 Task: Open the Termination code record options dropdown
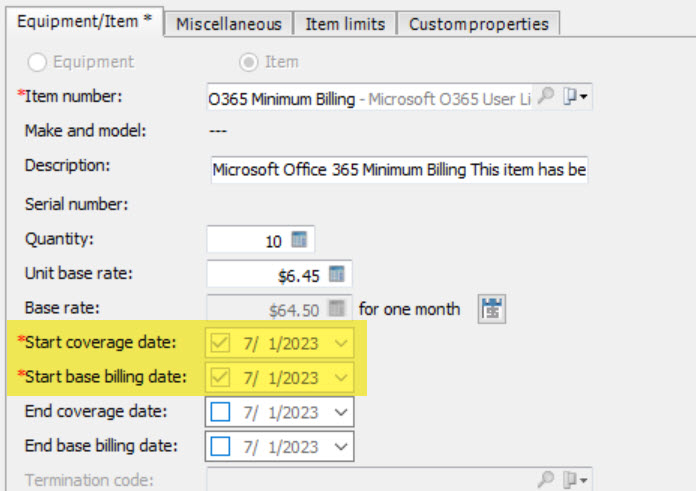tap(575, 479)
